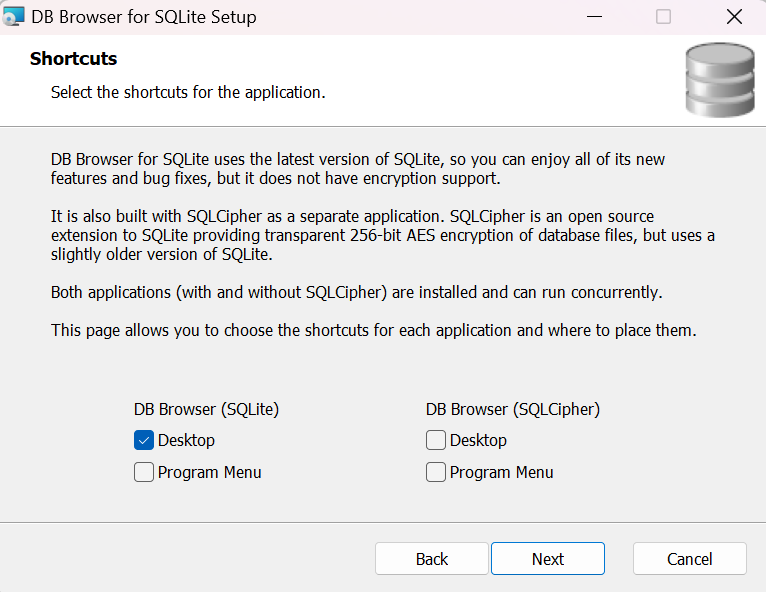The image size is (766, 592).
Task: Enable Program Menu shortcut for DB Browser (SQLite)
Action: 144,472
